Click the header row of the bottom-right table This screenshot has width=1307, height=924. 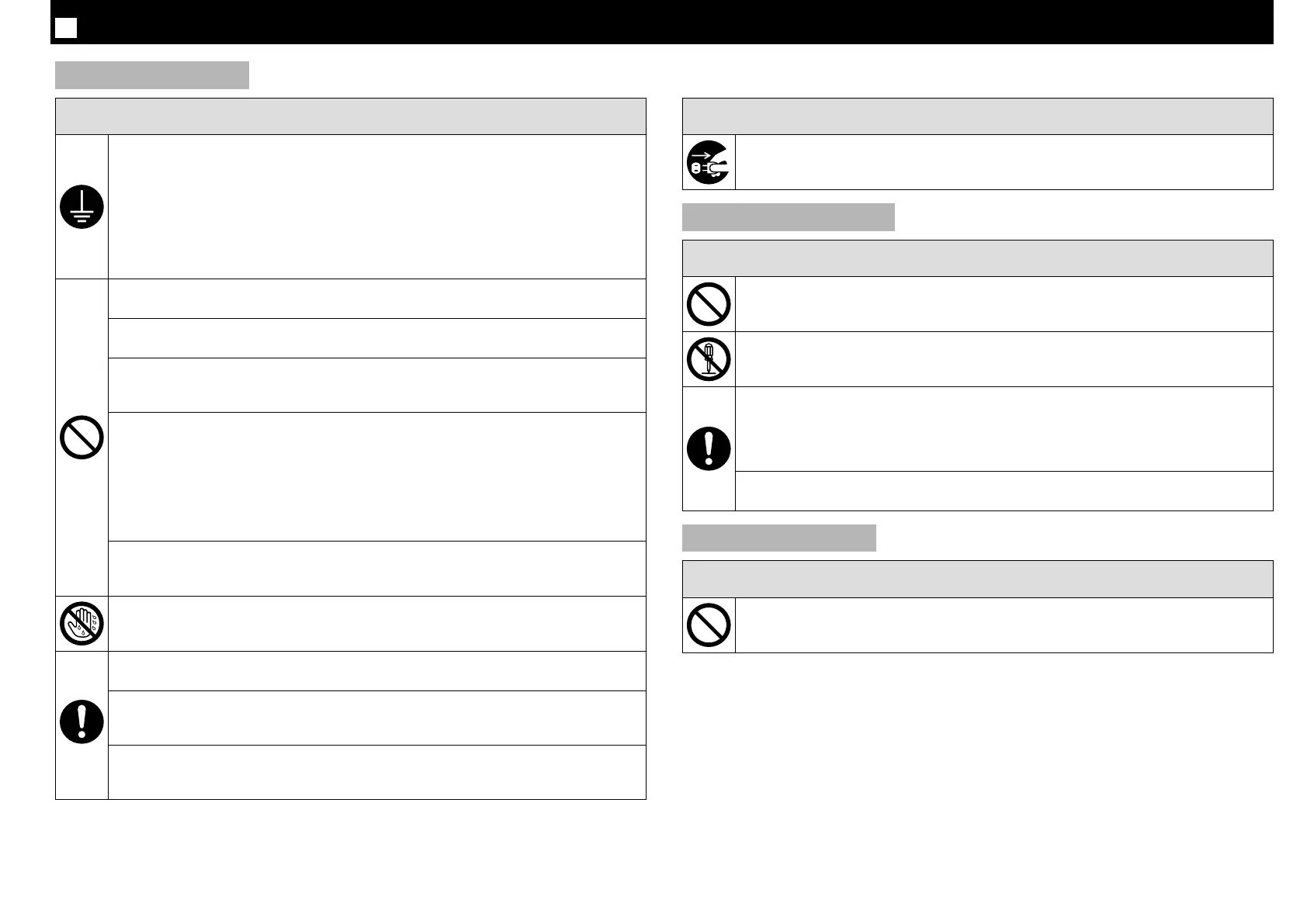[x=977, y=579]
